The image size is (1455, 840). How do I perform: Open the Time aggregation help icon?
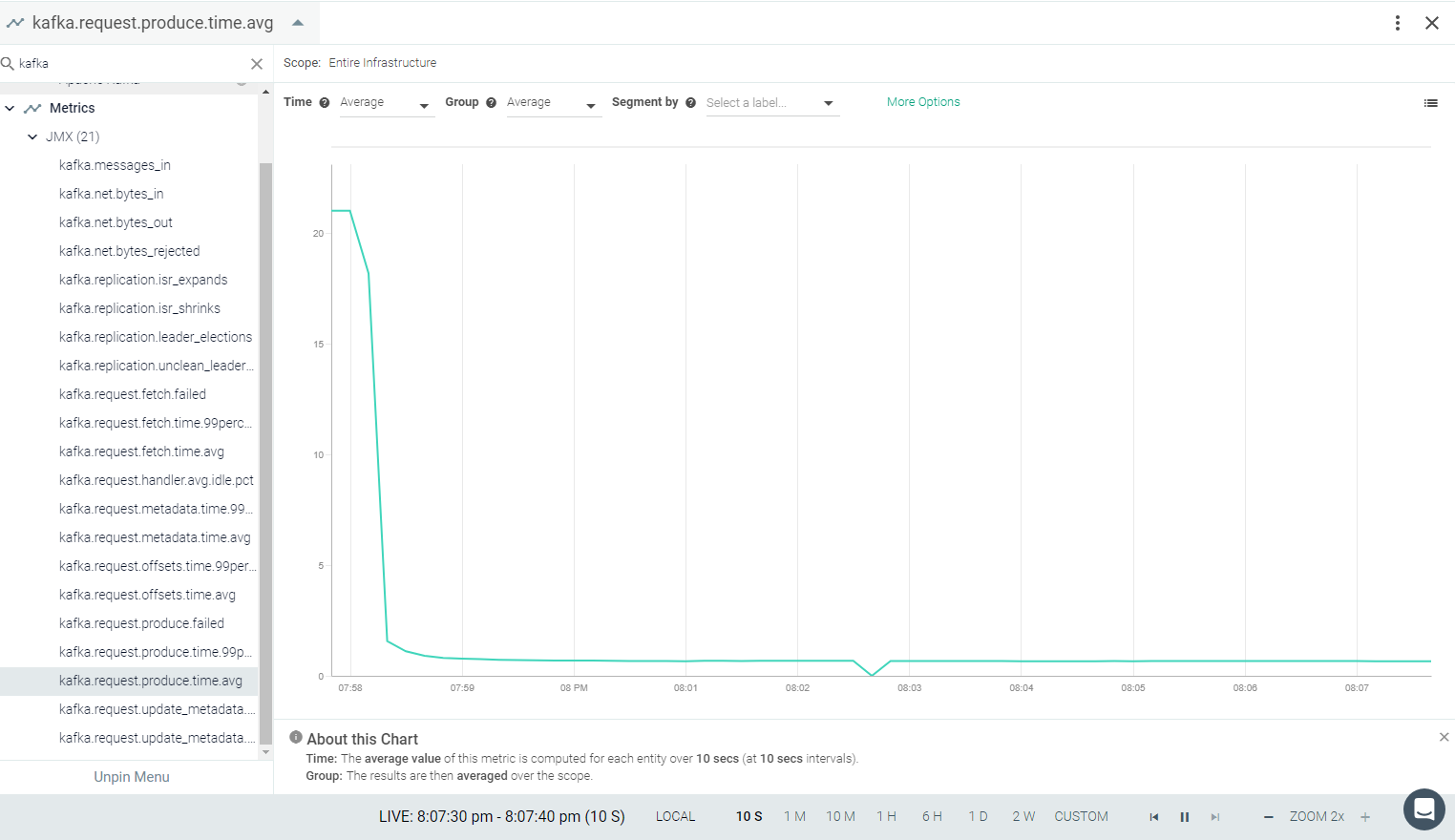click(x=325, y=102)
